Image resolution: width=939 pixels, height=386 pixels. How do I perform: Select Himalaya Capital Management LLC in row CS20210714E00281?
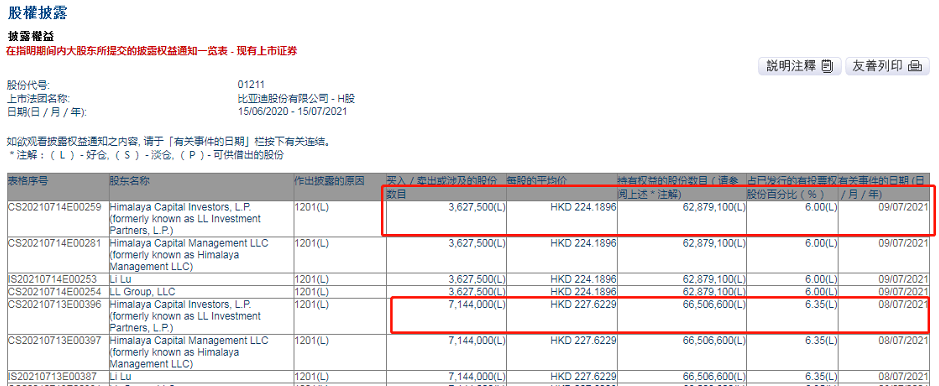(x=189, y=254)
